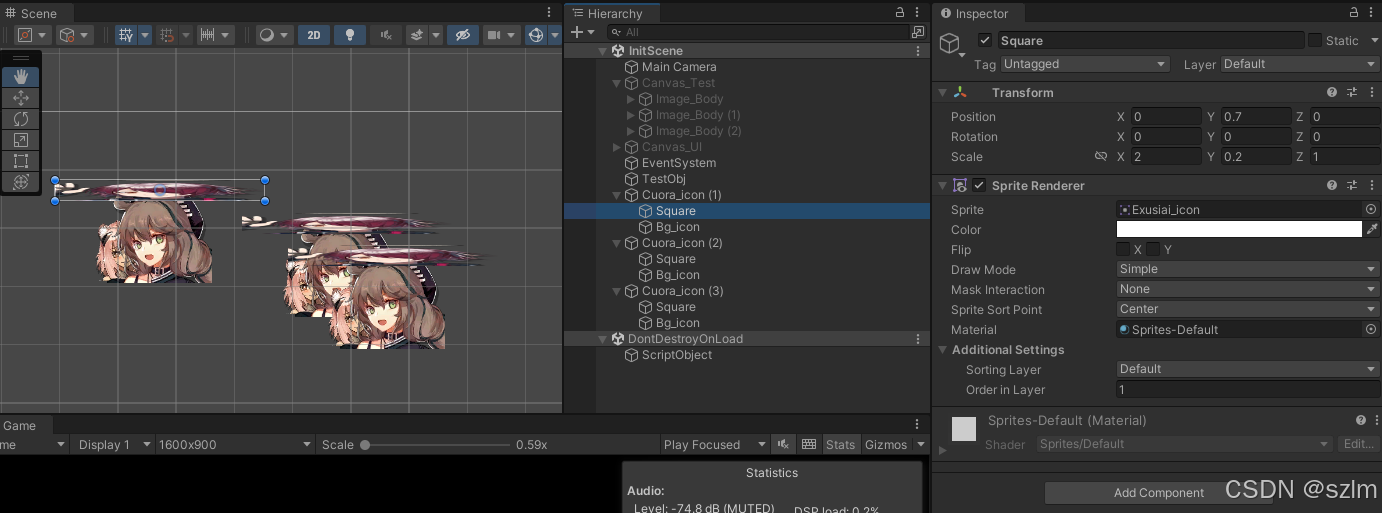The image size is (1382, 513).
Task: Select the Transform combined tool
Action: (x=21, y=182)
